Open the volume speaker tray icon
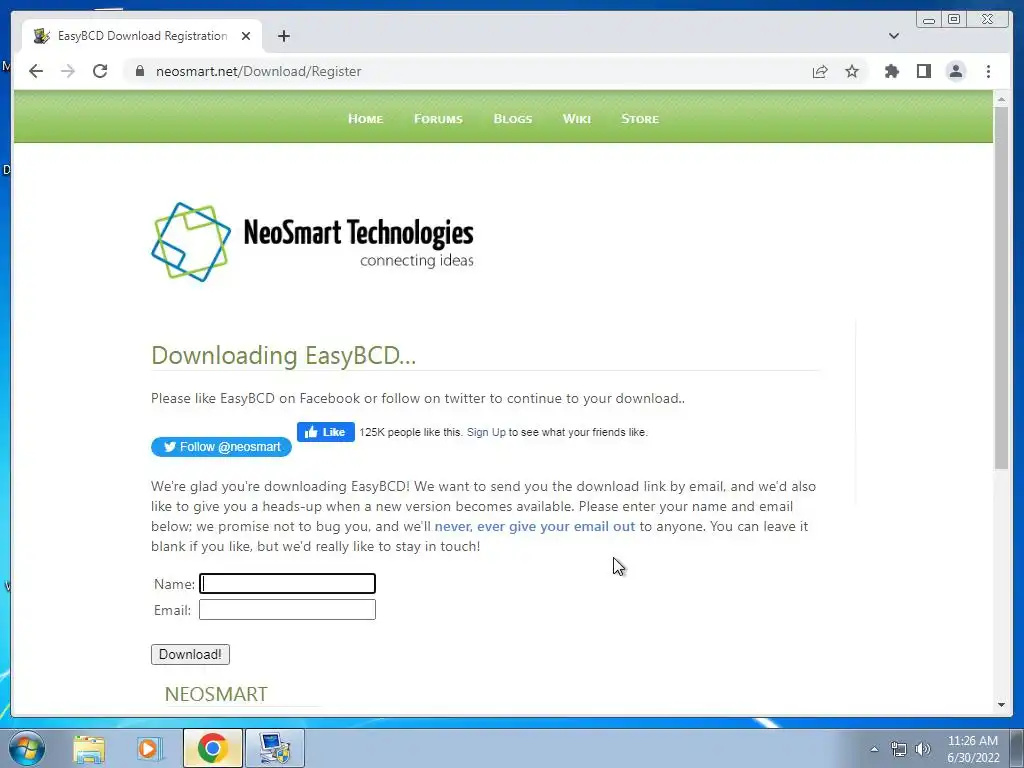 click(922, 749)
